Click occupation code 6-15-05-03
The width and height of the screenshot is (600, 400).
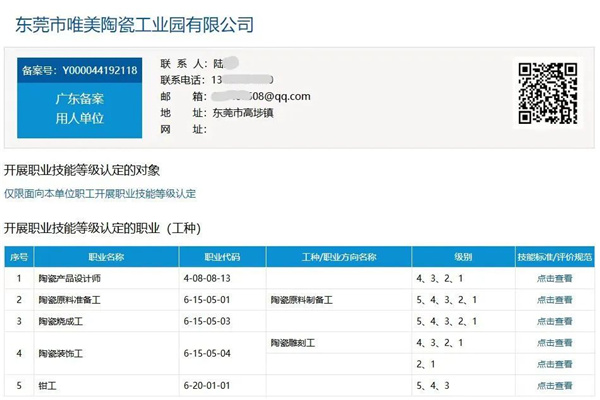click(207, 321)
